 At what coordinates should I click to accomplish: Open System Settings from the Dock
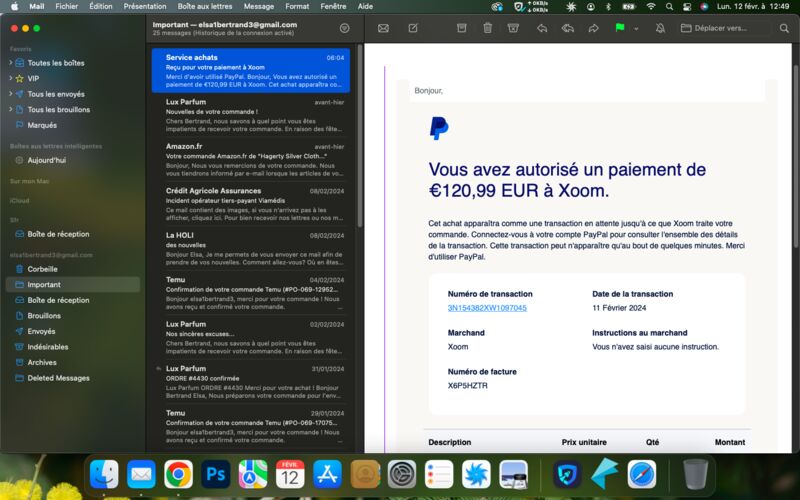402,474
